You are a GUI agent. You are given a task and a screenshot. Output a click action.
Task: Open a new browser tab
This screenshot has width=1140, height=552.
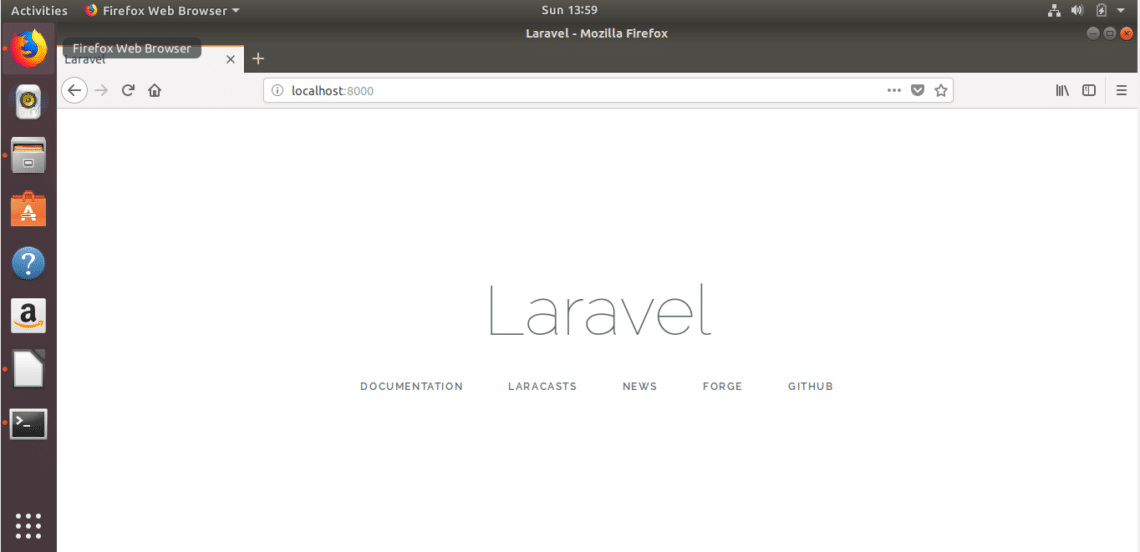coord(258,58)
